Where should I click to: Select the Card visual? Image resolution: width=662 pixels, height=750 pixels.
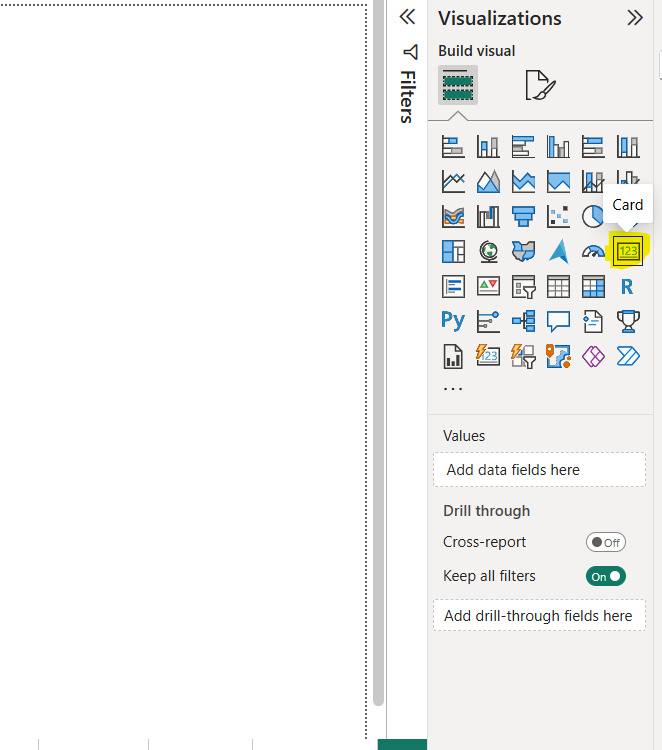627,251
